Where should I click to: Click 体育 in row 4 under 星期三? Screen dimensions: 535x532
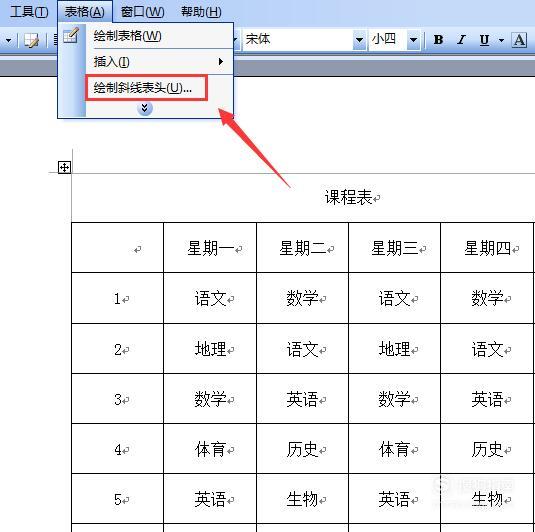pyautogui.click(x=394, y=449)
